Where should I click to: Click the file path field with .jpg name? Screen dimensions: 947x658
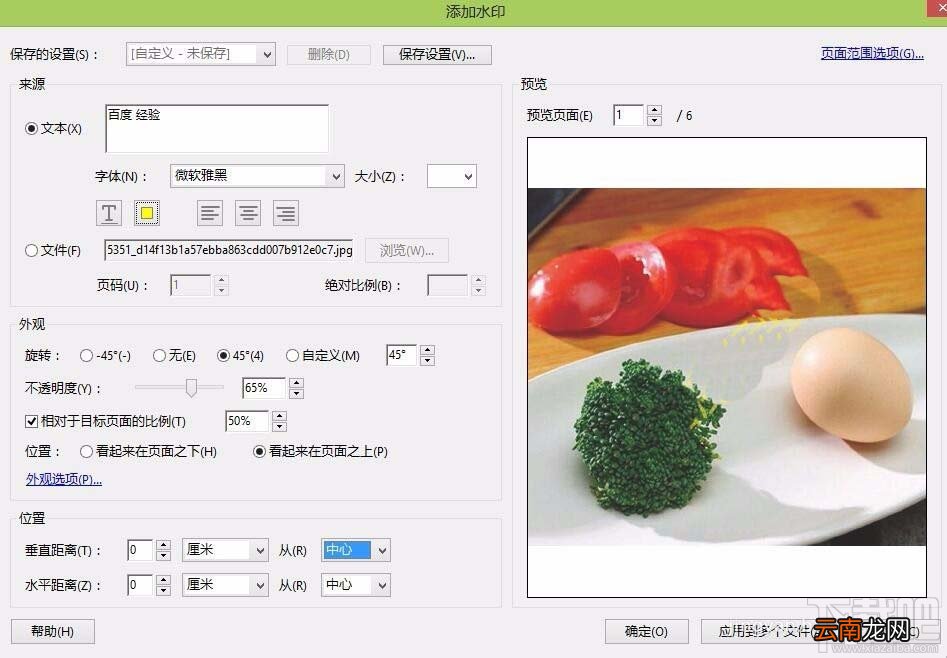[229, 250]
